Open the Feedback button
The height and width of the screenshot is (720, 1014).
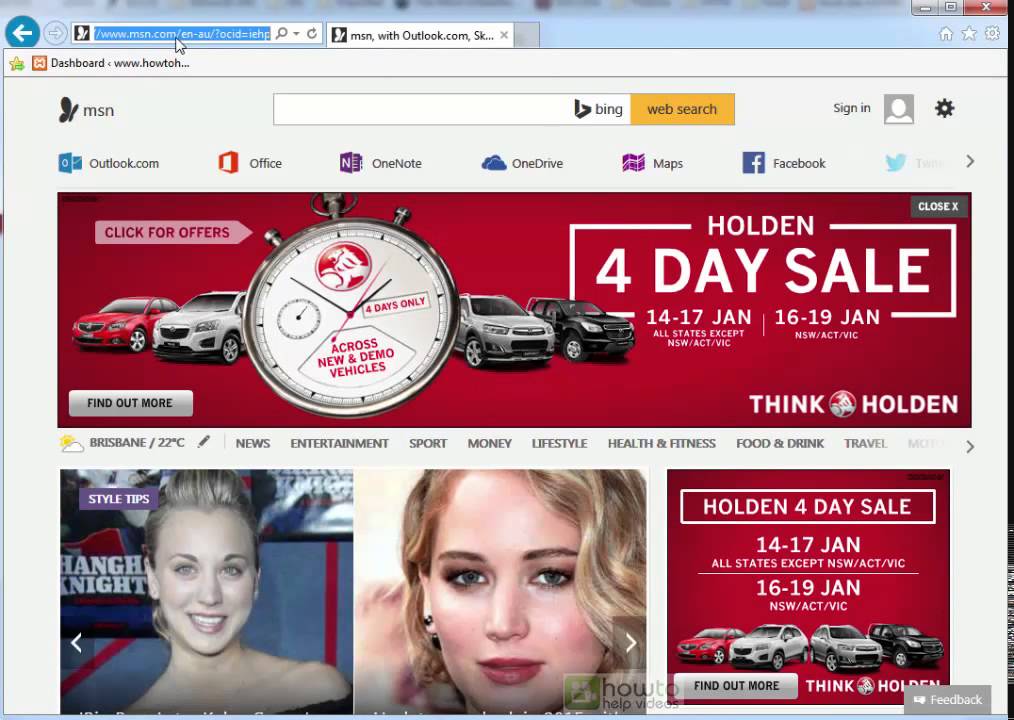point(947,699)
